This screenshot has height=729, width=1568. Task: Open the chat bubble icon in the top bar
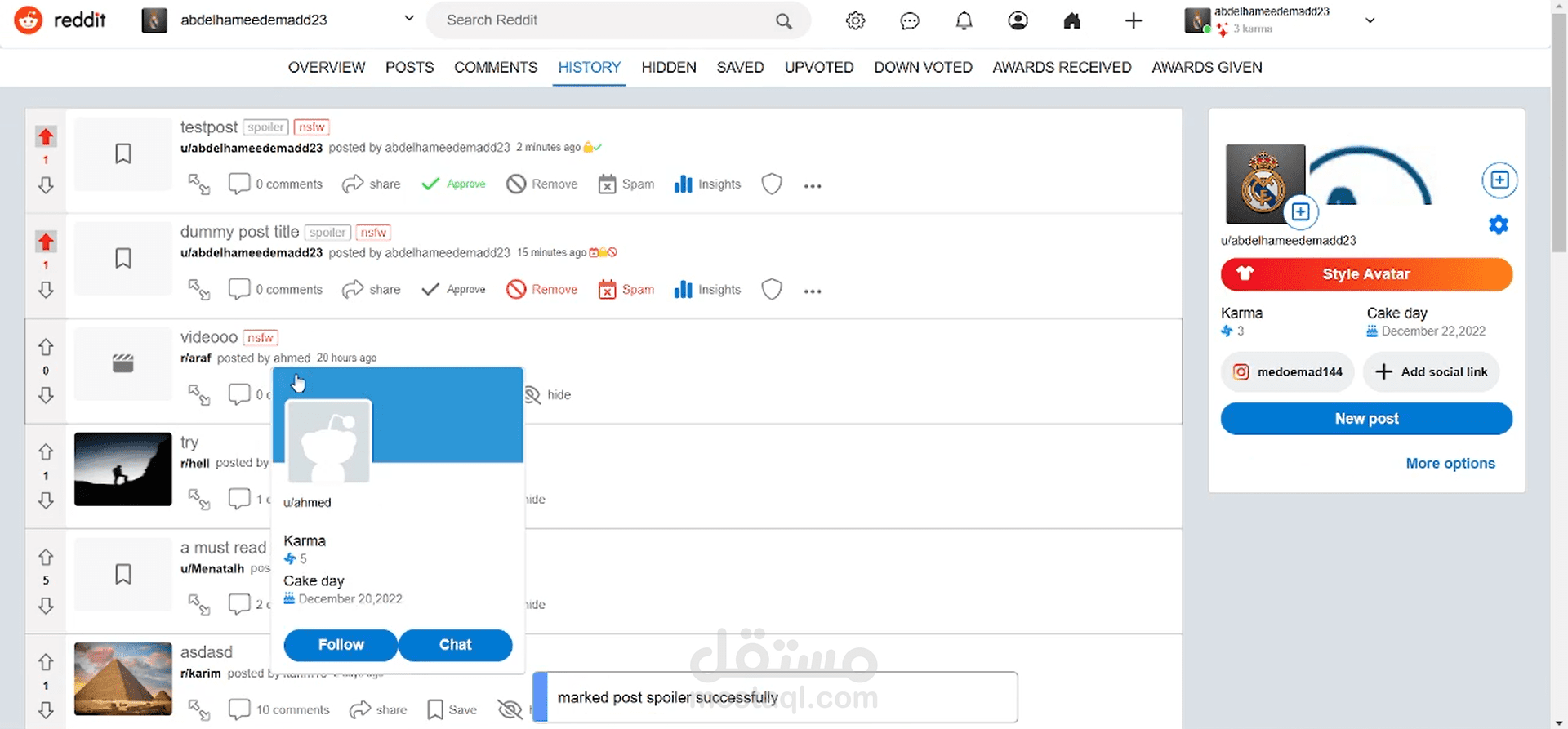[x=910, y=20]
